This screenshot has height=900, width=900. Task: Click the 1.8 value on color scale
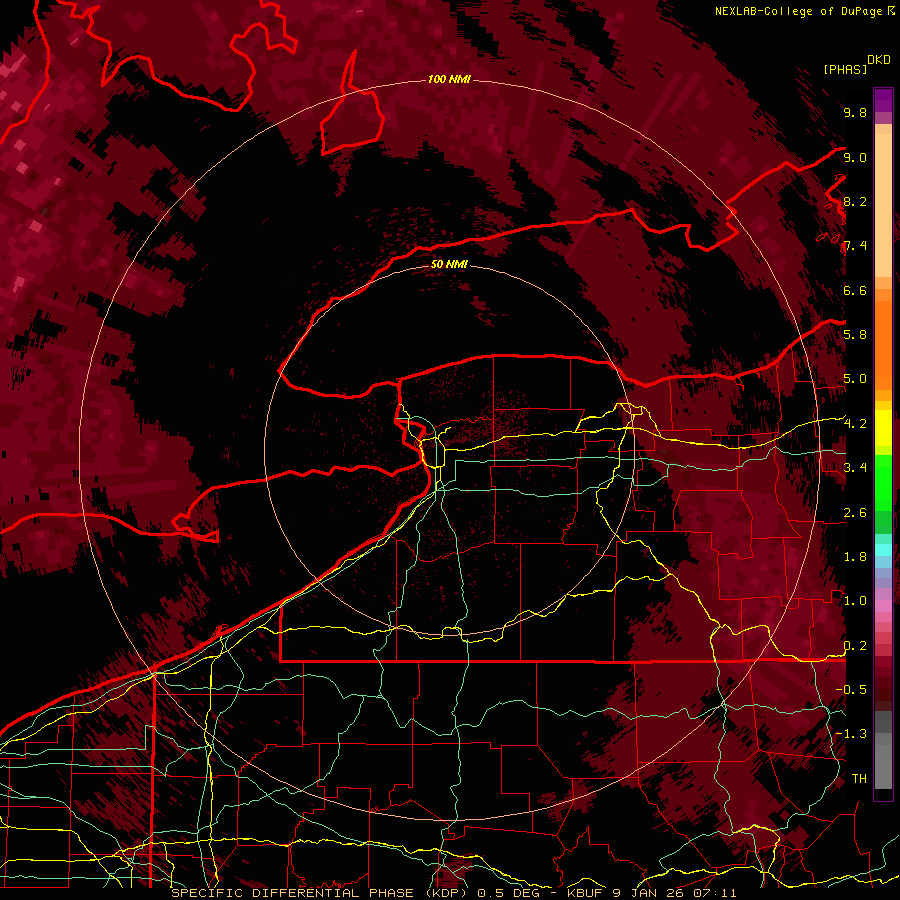coord(855,557)
